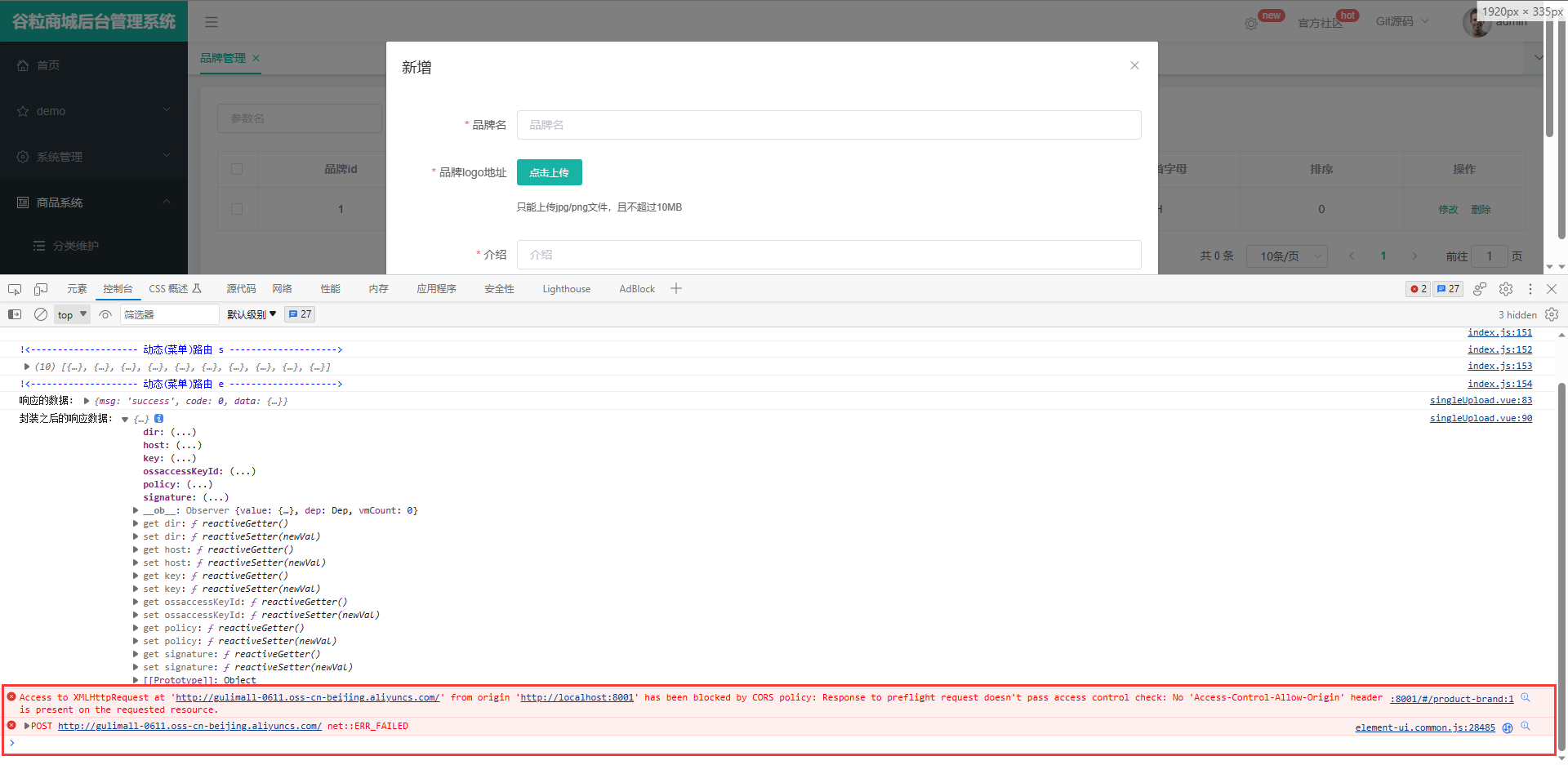This screenshot has height=765, width=1568.
Task: Click the send feedback icon in DevTools
Action: pyautogui.click(x=1480, y=289)
